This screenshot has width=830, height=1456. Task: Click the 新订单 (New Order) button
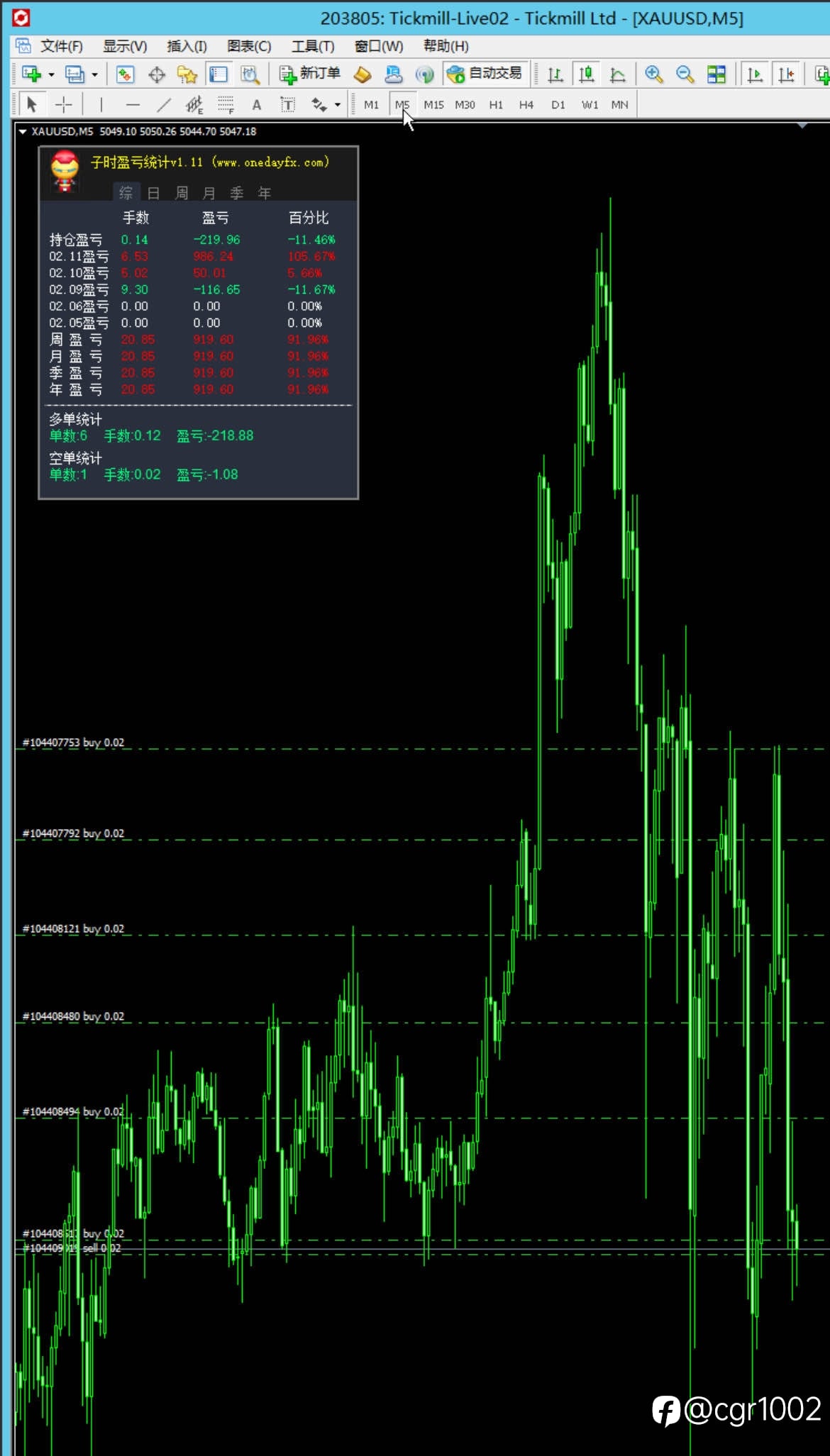click(310, 74)
